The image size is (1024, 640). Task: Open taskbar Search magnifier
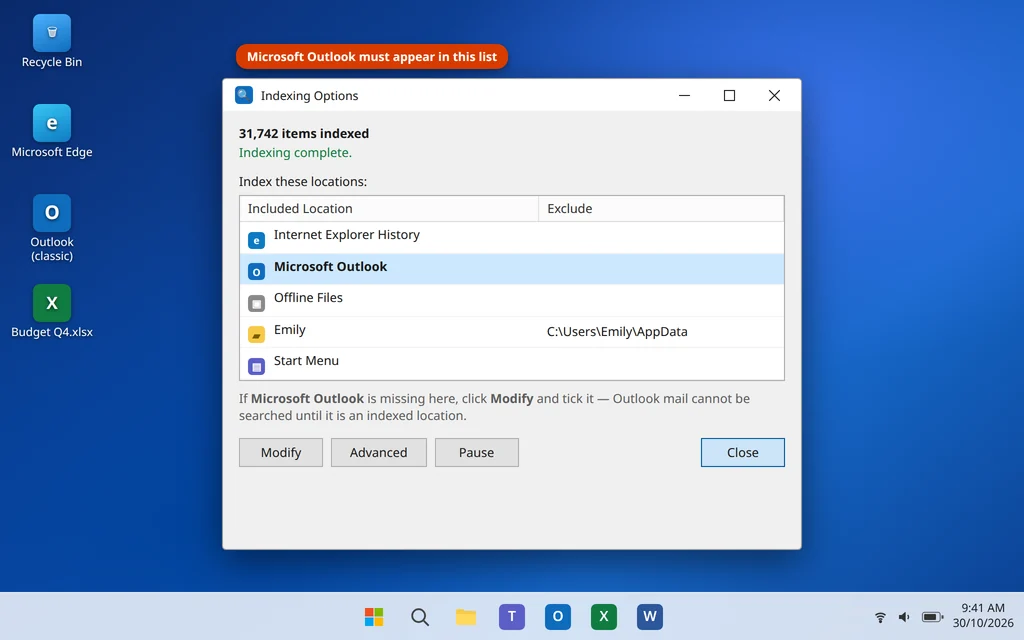coord(420,616)
